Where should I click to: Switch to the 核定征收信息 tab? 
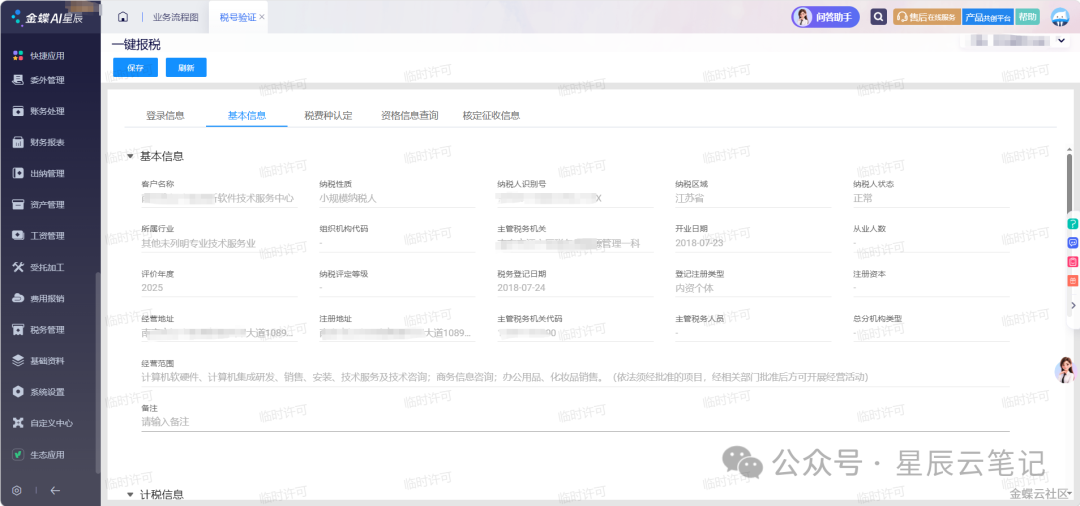click(x=491, y=116)
